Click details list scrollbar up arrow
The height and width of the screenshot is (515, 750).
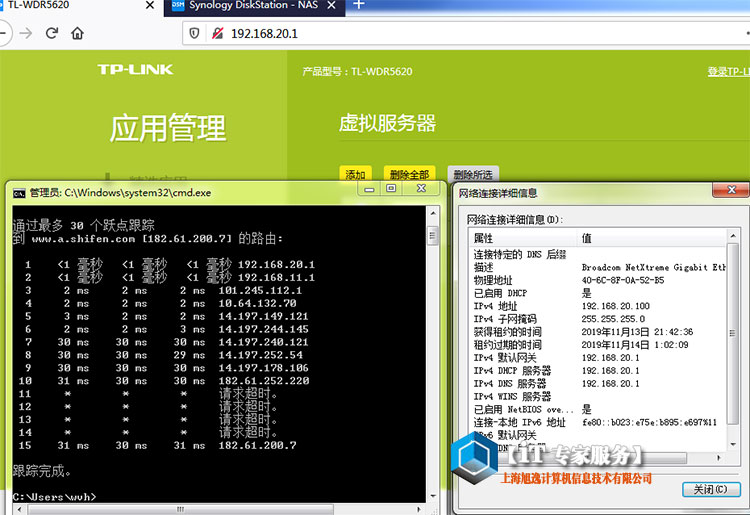click(732, 236)
